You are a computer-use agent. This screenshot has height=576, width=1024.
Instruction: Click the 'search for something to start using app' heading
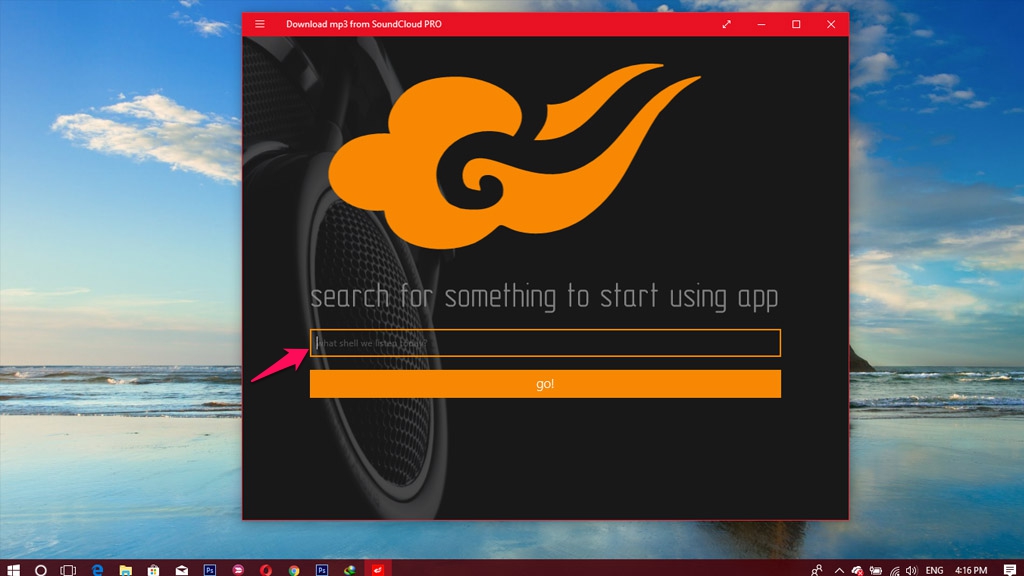click(x=544, y=296)
